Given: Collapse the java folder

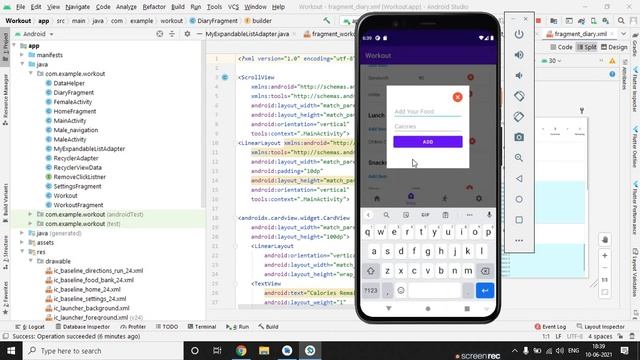Looking at the screenshot, I should (22, 64).
